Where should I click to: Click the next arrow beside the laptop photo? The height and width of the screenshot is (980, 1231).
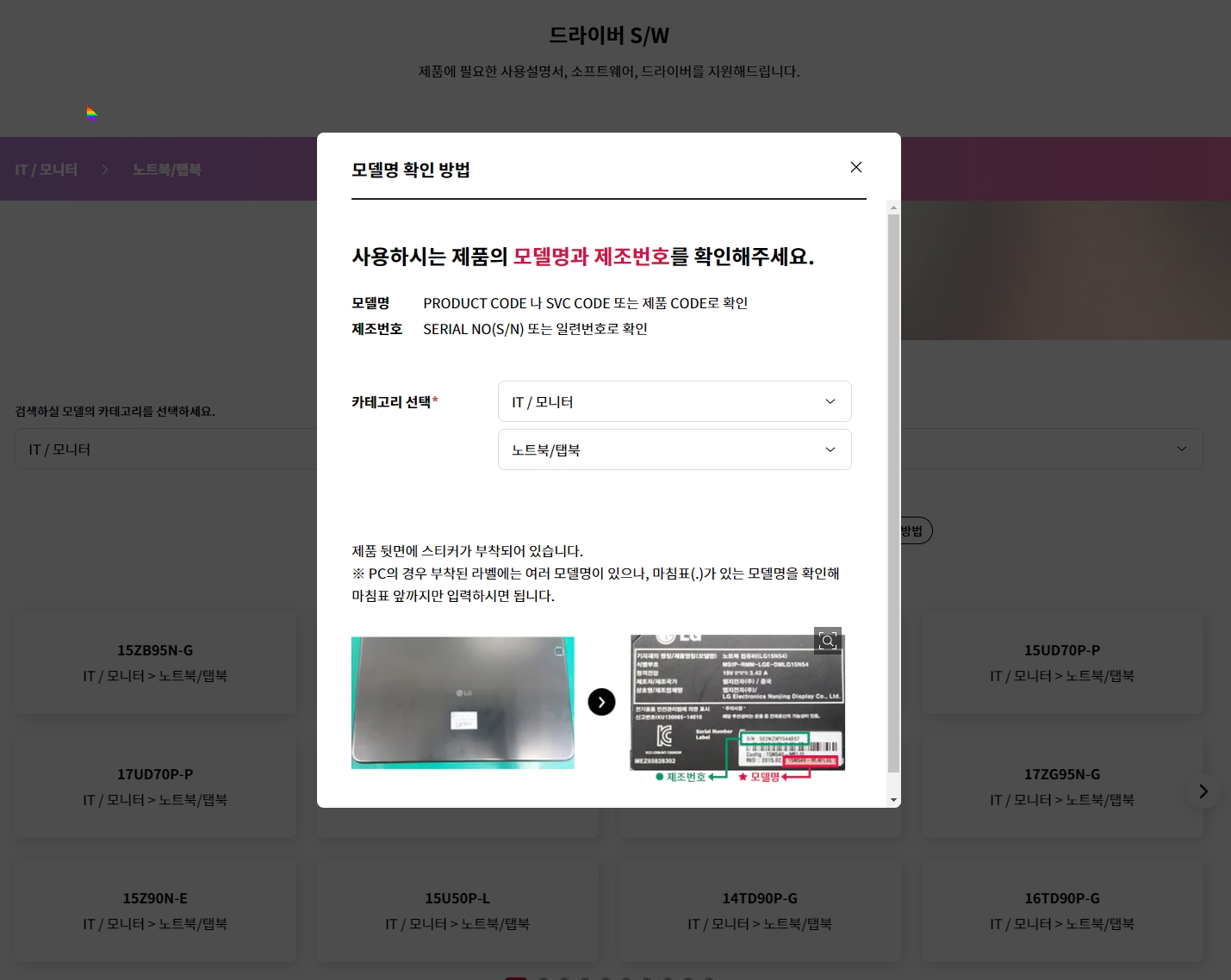point(601,702)
